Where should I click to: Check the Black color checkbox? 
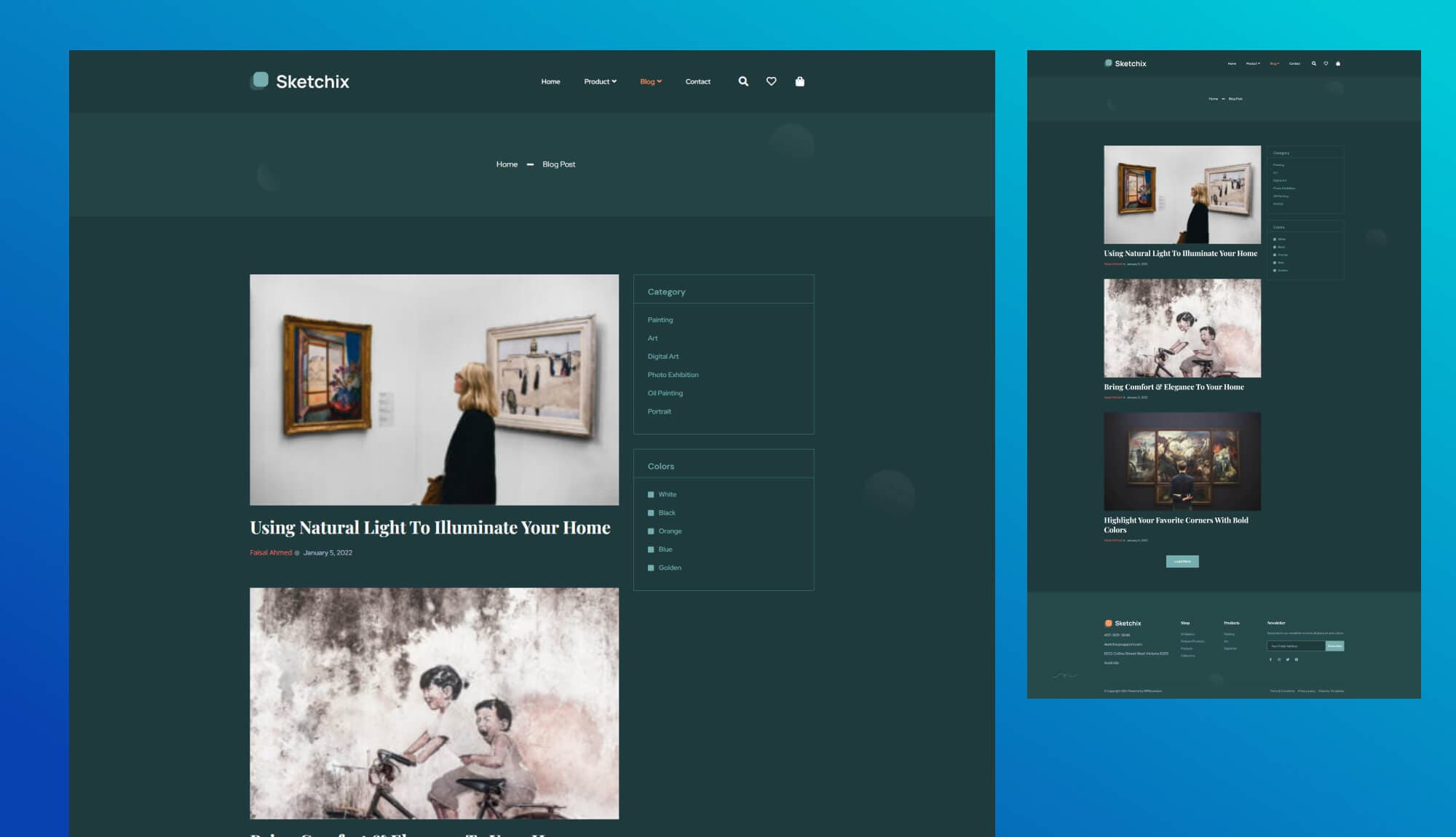click(651, 513)
